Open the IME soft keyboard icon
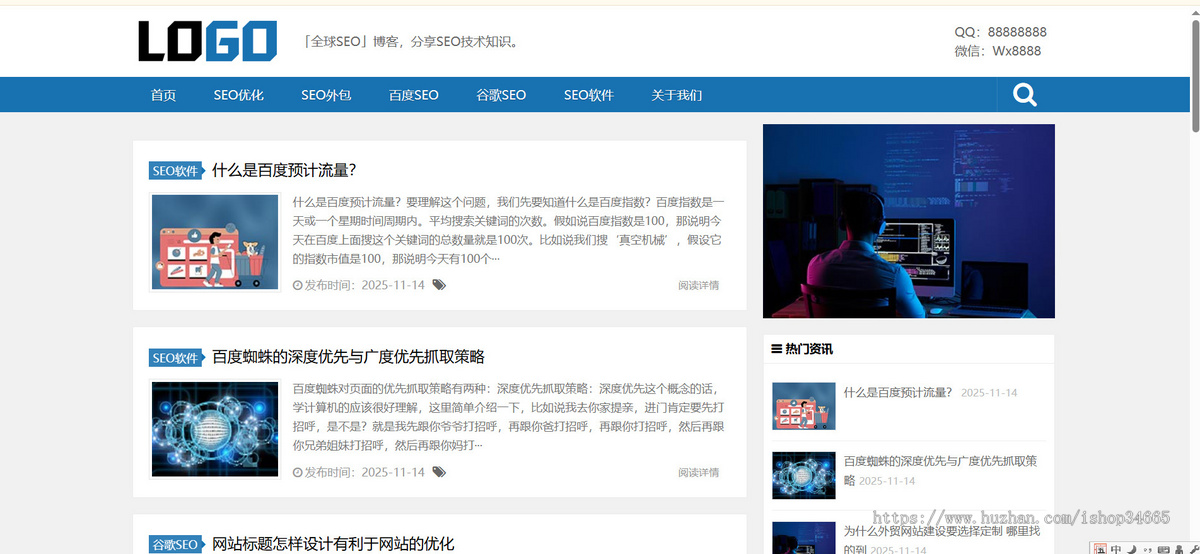This screenshot has width=1200, height=554. click(1164, 549)
